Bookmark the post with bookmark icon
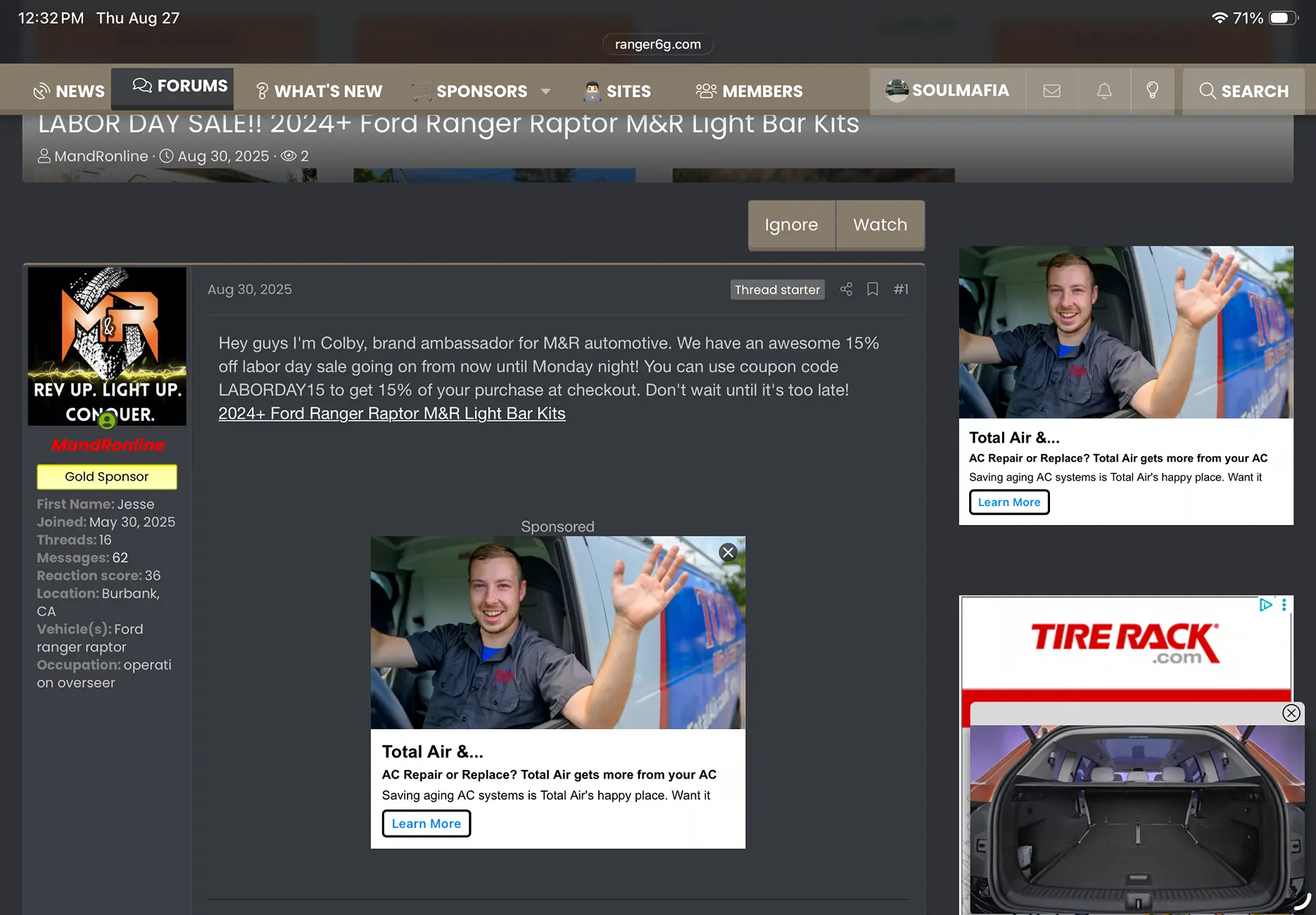 pos(873,289)
